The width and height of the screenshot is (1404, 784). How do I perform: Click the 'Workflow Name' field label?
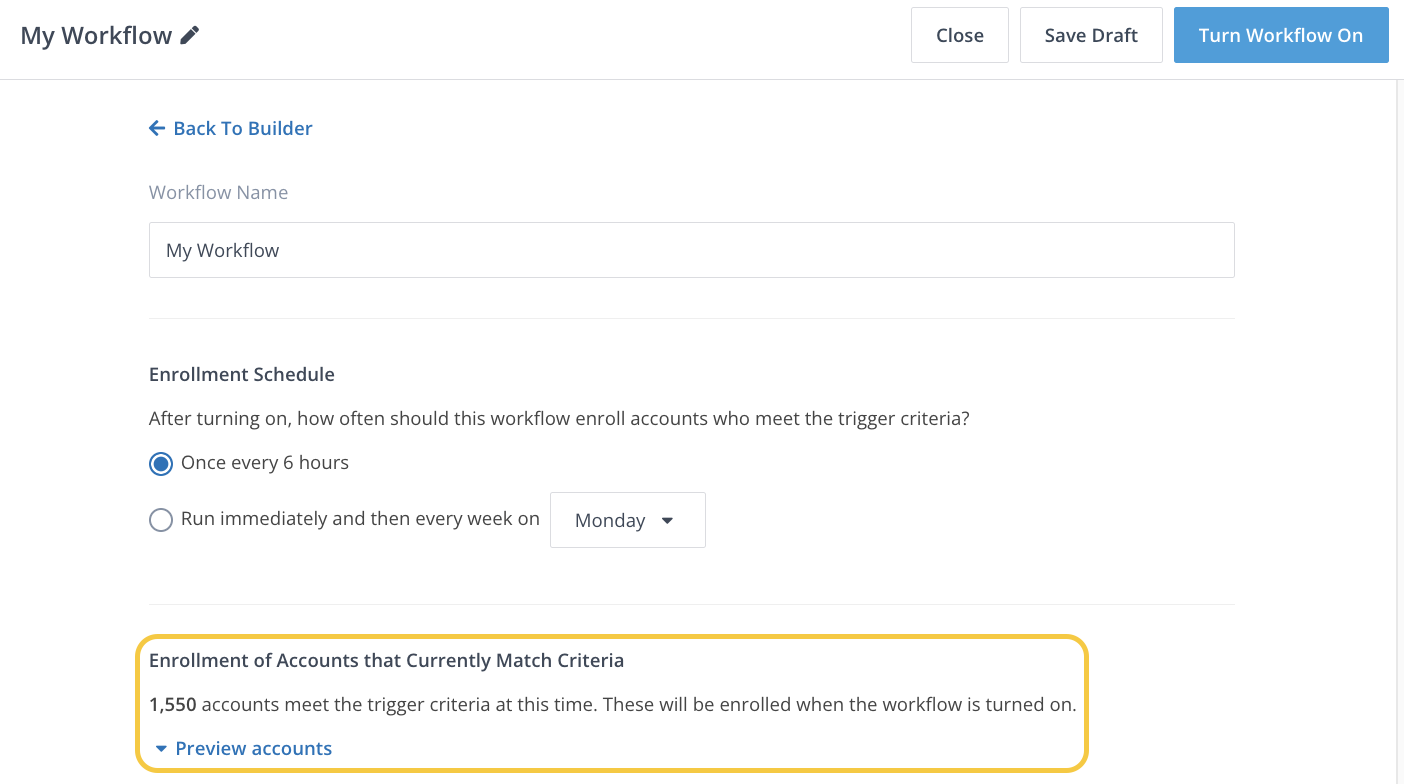[218, 193]
